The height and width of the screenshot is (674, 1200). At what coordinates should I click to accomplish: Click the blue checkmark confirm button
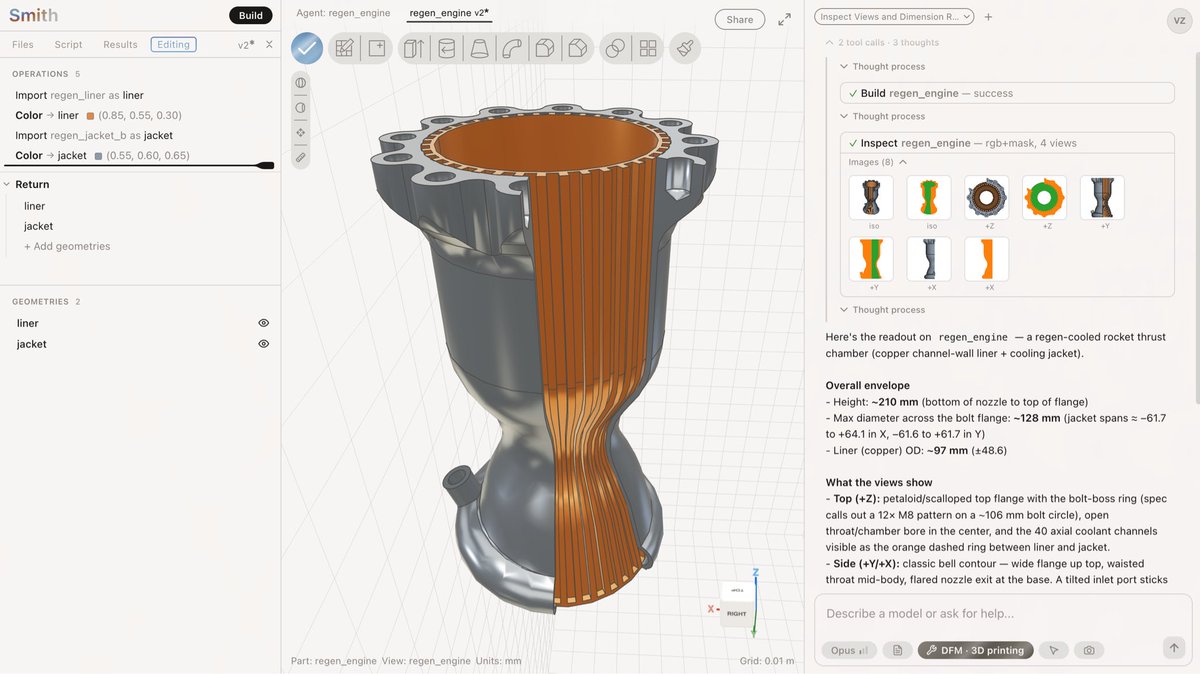click(307, 48)
